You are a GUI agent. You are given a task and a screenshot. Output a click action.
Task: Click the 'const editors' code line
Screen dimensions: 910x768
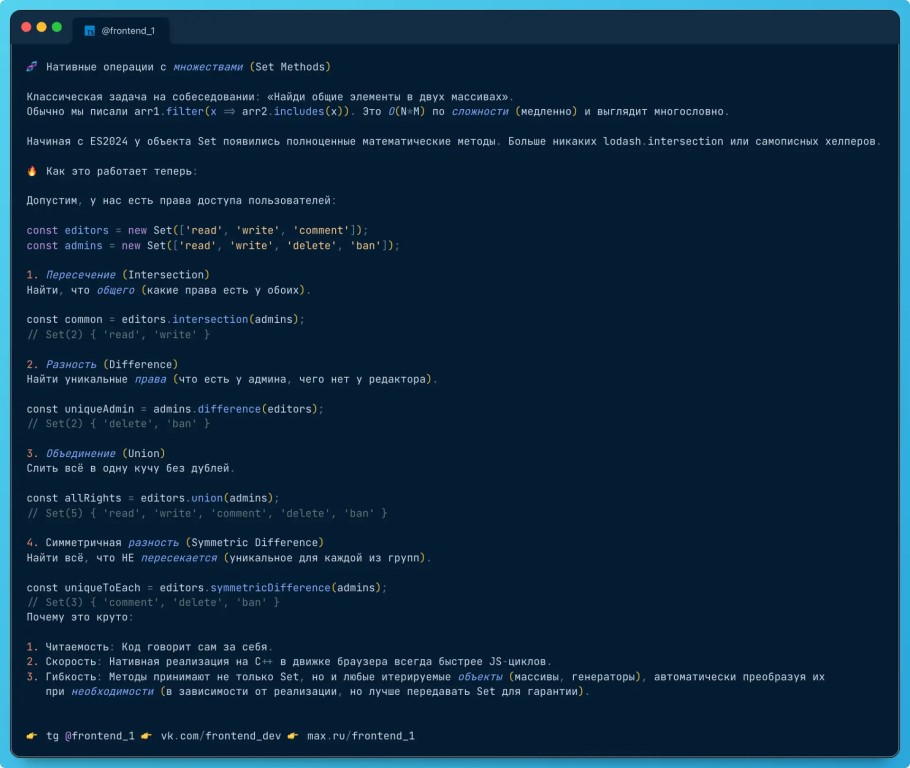197,230
